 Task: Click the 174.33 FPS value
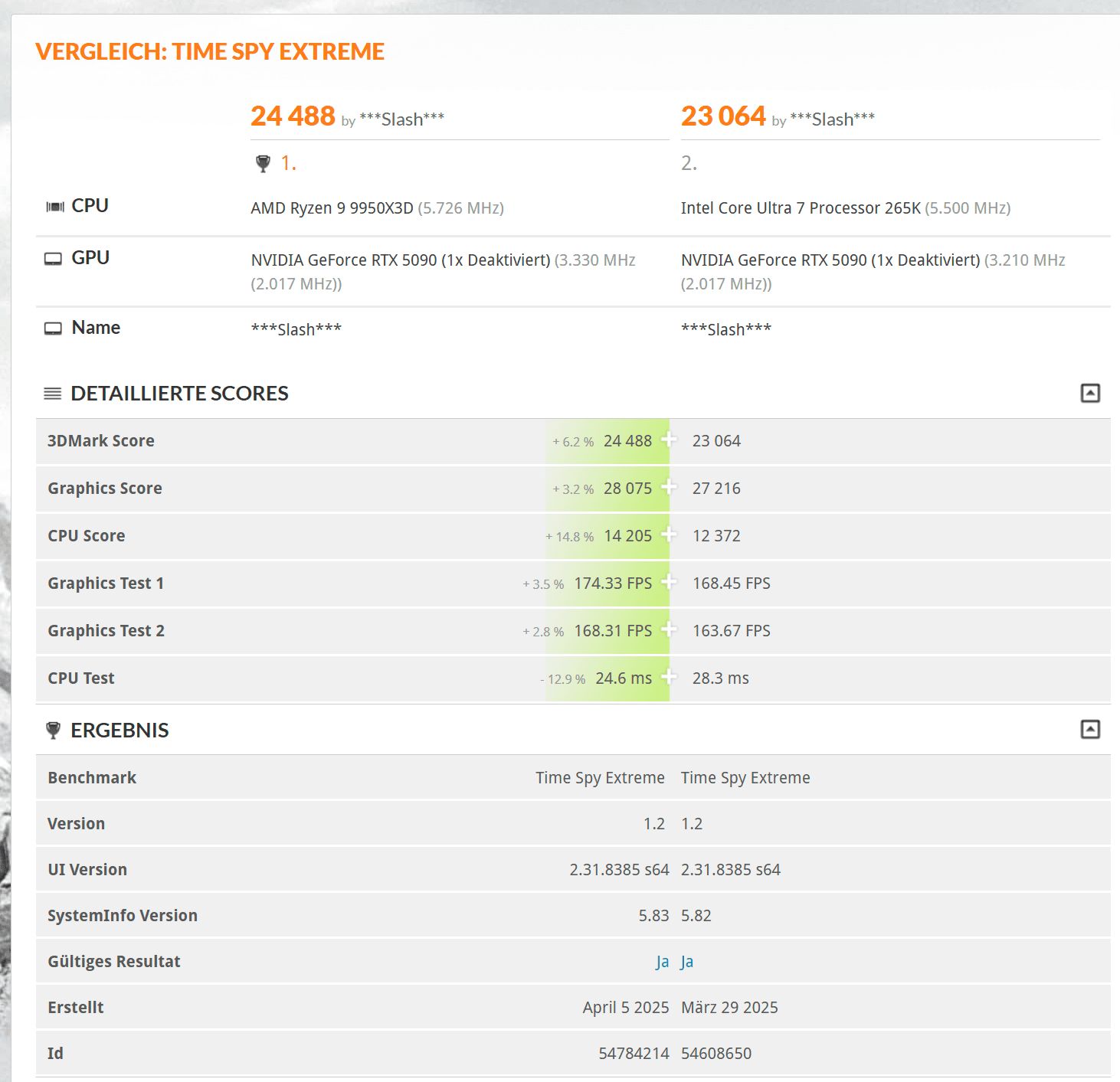pos(613,583)
